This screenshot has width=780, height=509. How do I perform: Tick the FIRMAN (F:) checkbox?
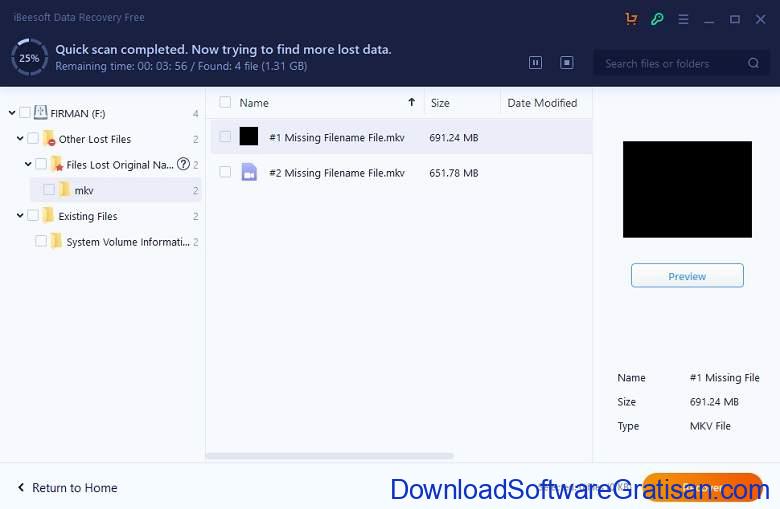click(24, 112)
